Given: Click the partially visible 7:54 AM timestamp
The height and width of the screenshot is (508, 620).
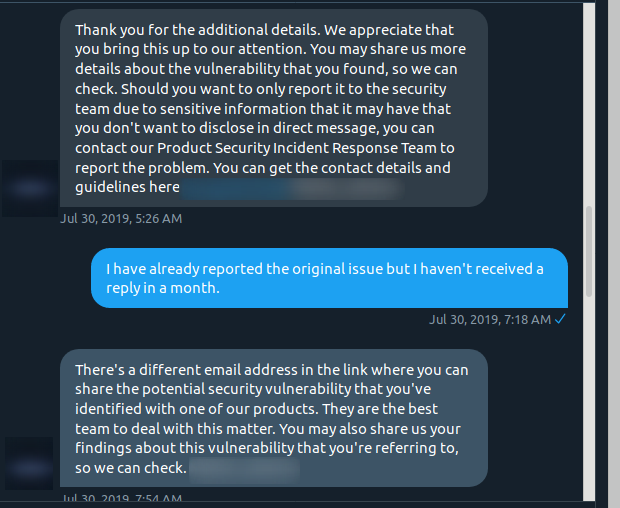Looking at the screenshot, I should 122,497.
